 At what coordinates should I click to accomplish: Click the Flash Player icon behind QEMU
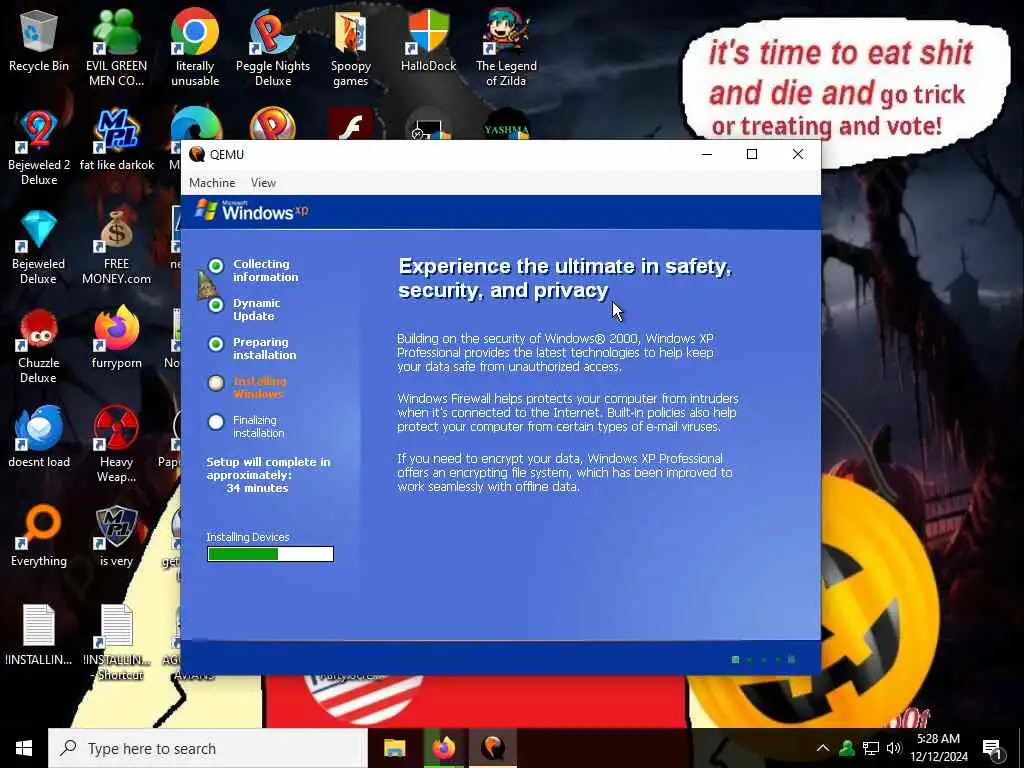tap(351, 125)
